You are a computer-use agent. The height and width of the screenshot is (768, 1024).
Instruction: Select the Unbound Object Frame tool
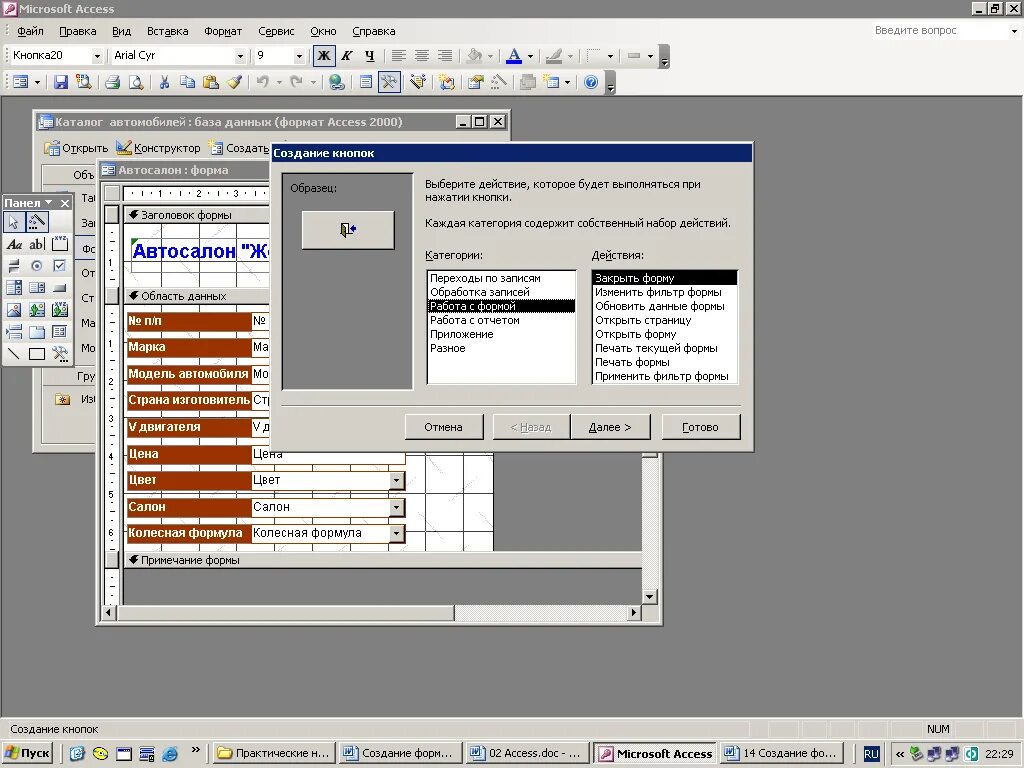coord(37,310)
